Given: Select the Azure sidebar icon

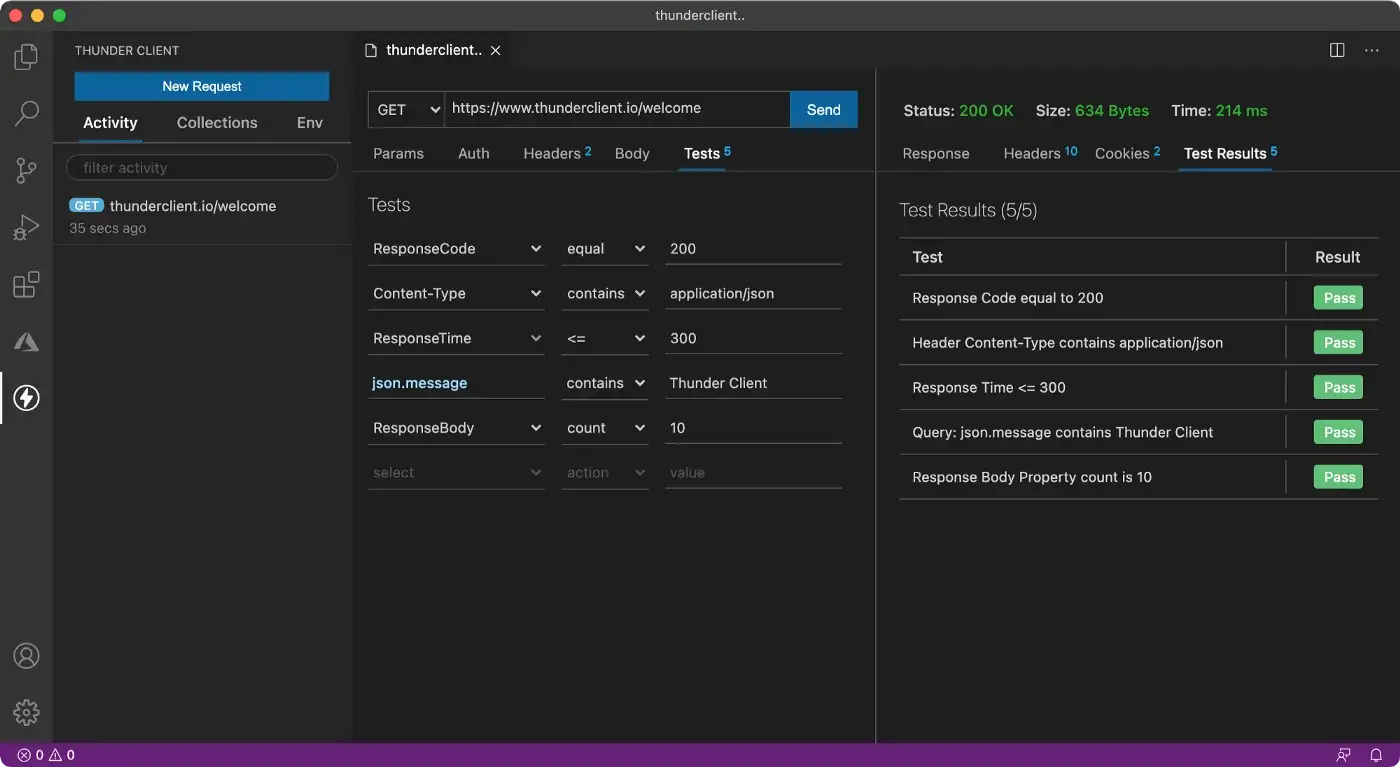Looking at the screenshot, I should click(26, 341).
